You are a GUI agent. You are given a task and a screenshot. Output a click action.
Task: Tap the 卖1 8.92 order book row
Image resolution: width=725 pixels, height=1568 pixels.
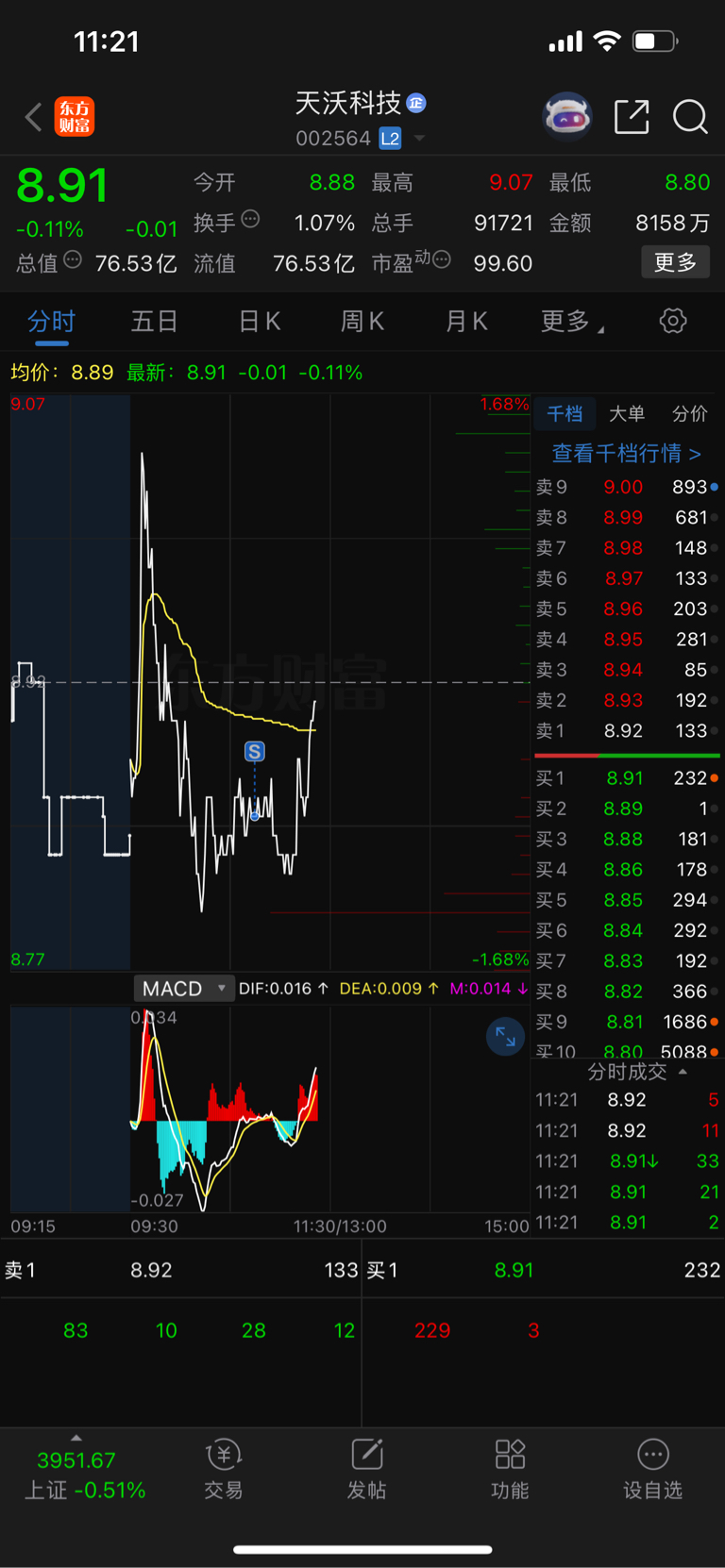pyautogui.click(x=627, y=730)
